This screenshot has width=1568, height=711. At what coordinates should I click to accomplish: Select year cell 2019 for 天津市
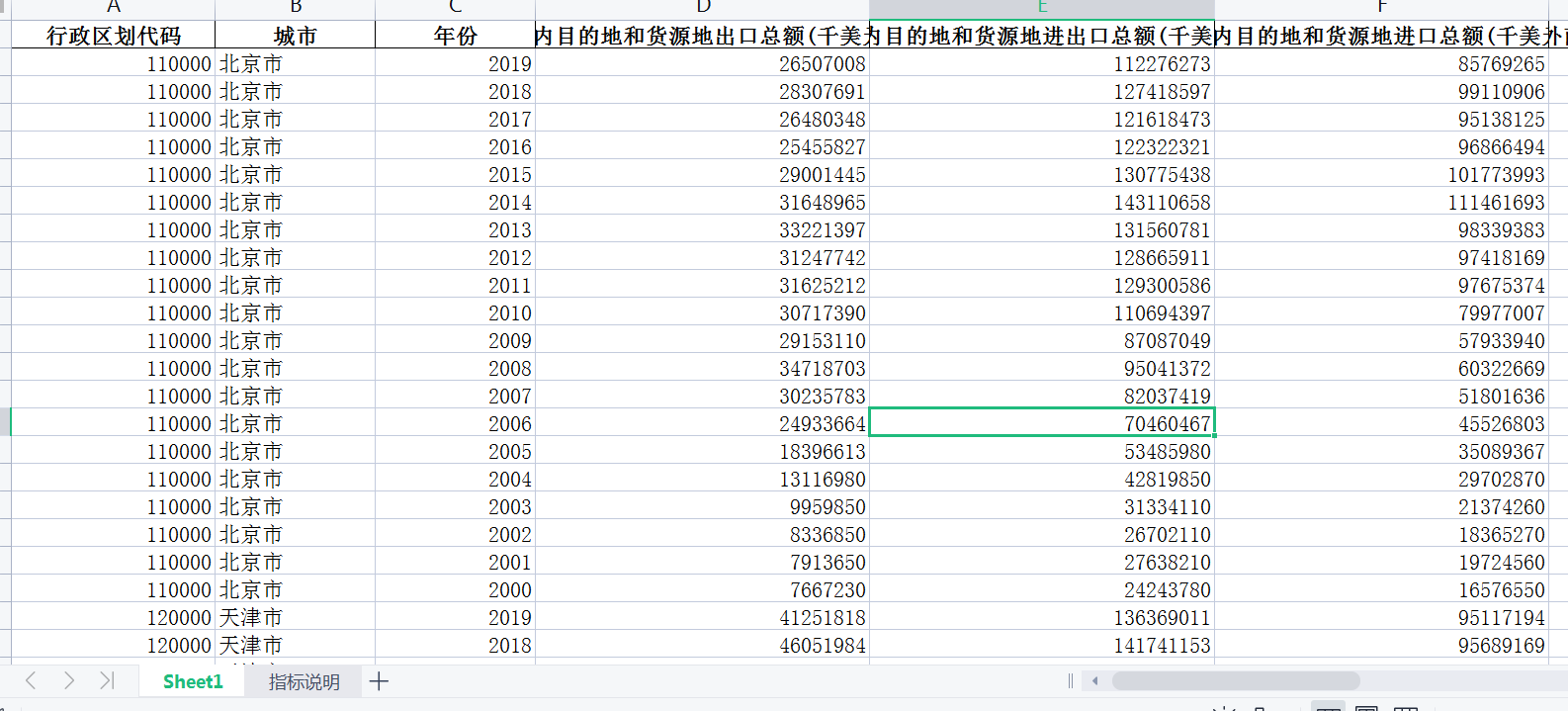[455, 617]
